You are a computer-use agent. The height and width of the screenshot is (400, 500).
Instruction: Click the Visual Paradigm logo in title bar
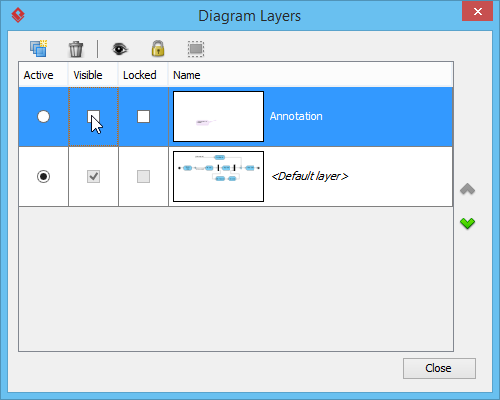click(x=18, y=15)
